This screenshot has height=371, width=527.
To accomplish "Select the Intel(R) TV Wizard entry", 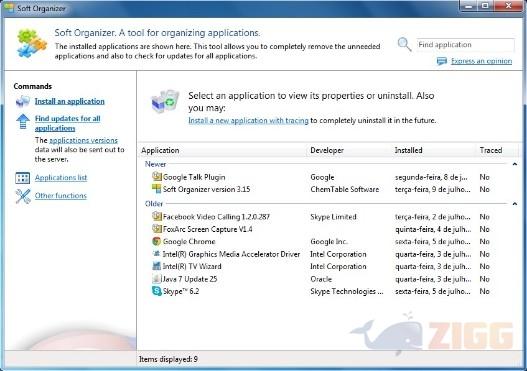I will coord(329,266).
